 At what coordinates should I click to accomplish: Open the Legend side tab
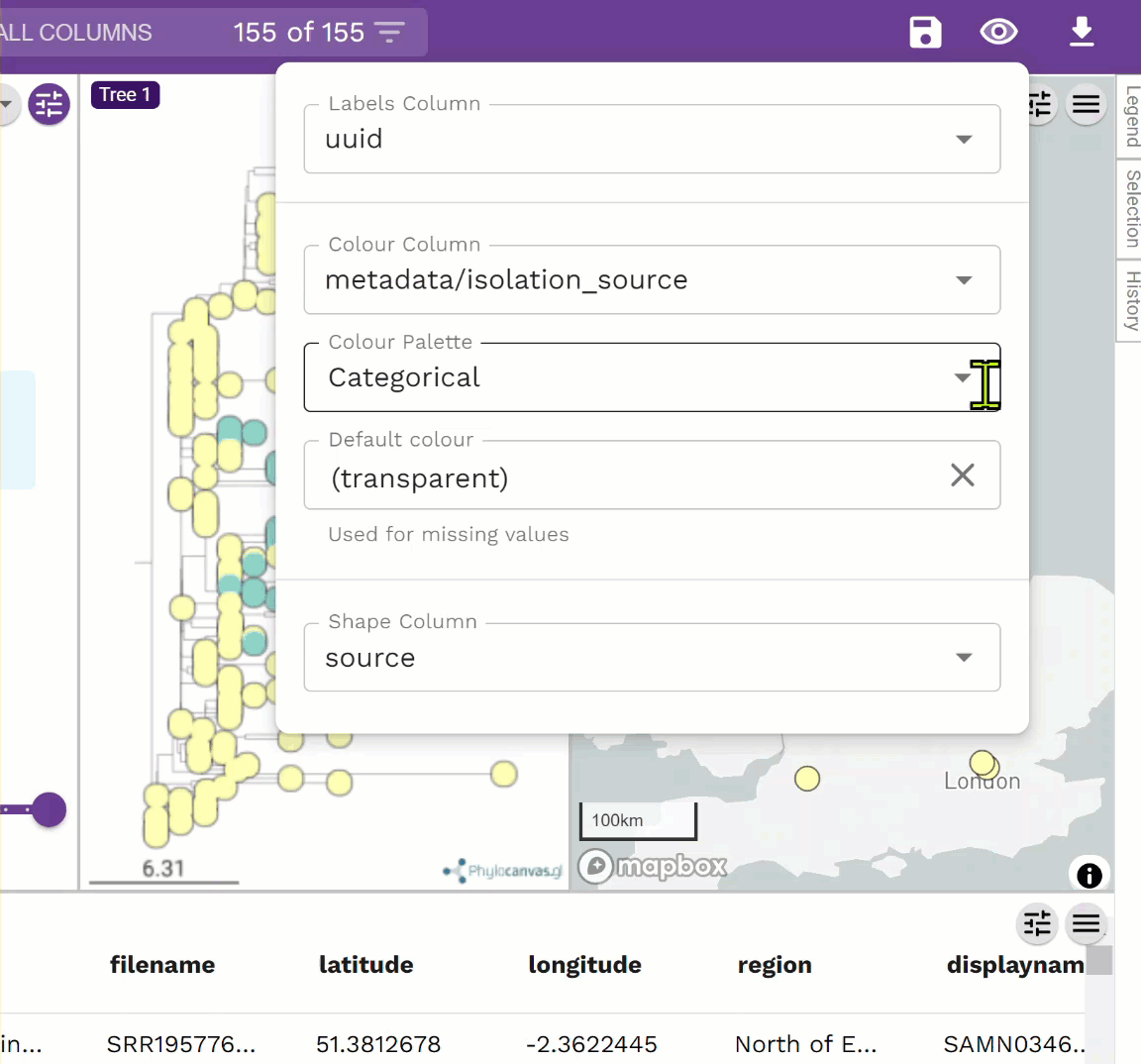click(1131, 116)
